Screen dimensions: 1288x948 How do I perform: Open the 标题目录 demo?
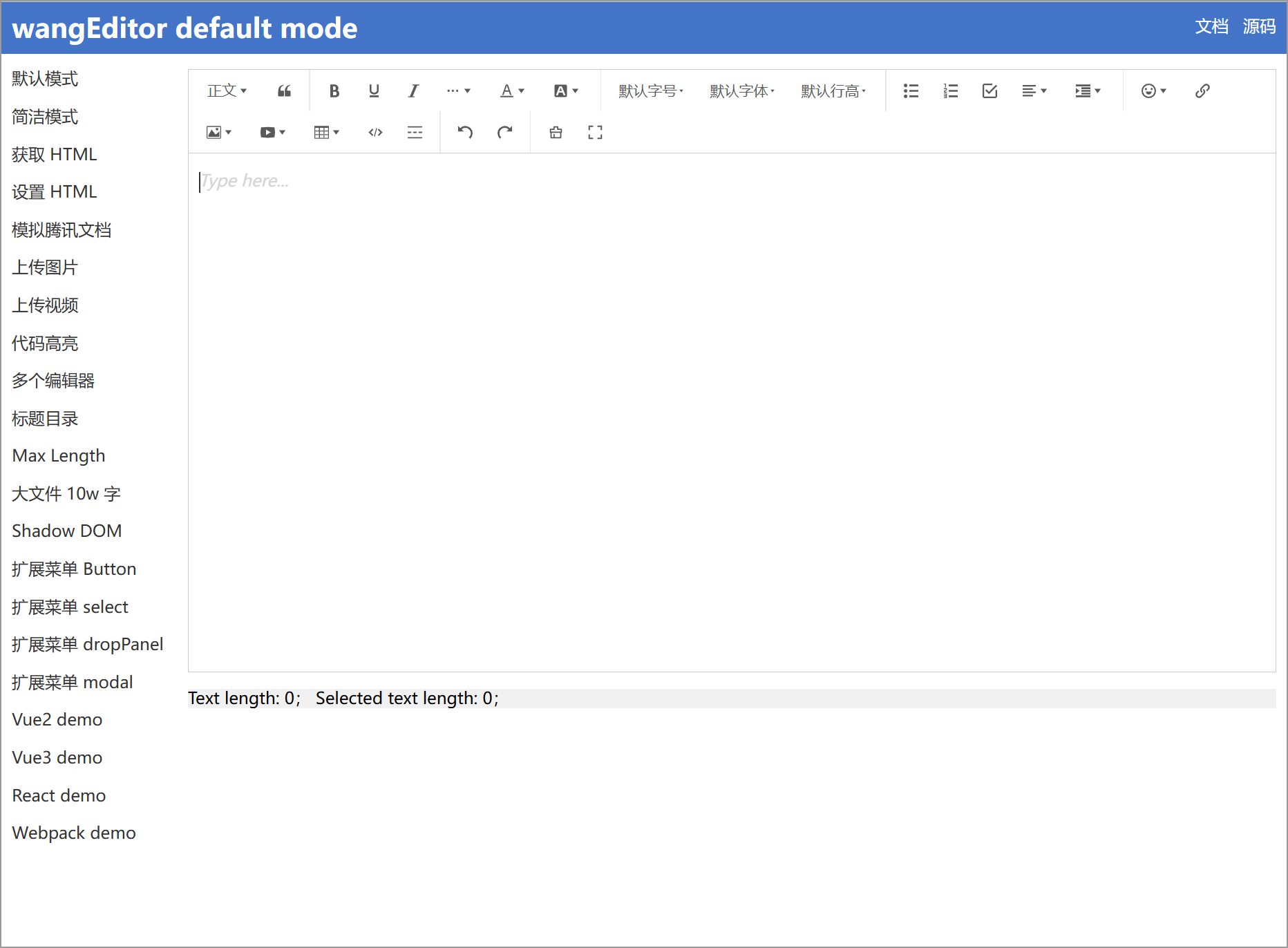coord(45,419)
